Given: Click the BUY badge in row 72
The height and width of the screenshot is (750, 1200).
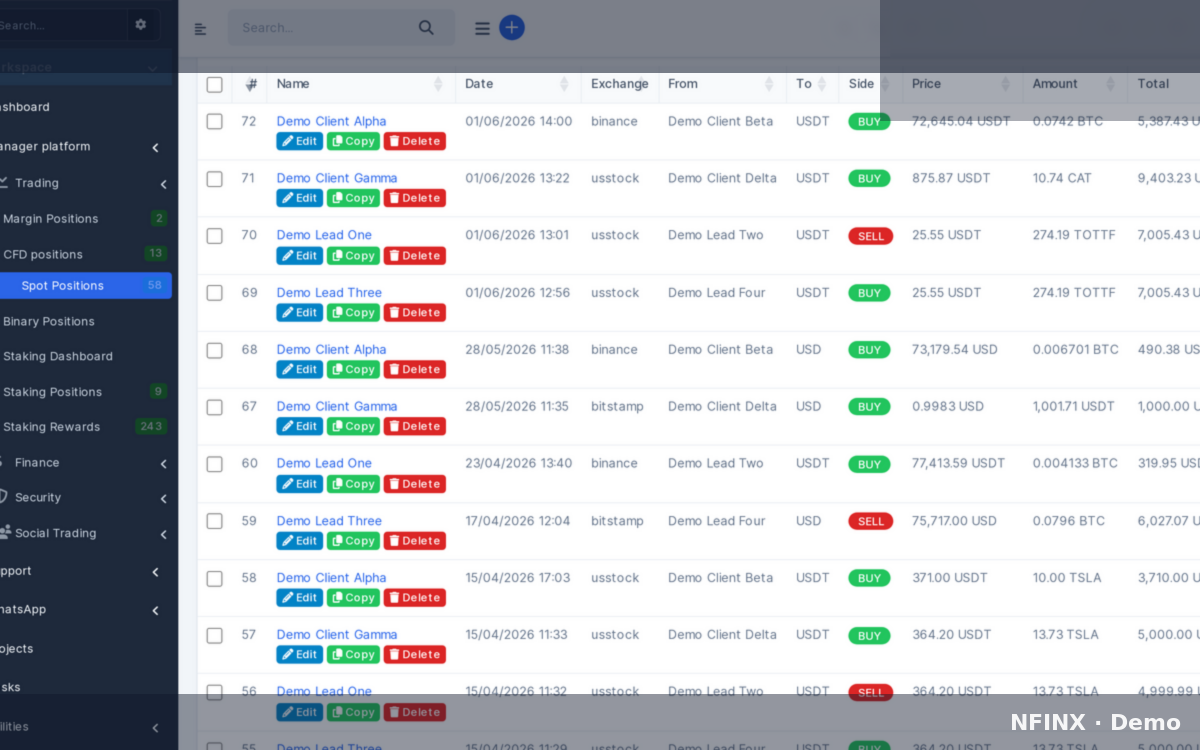Looking at the screenshot, I should pos(869,122).
